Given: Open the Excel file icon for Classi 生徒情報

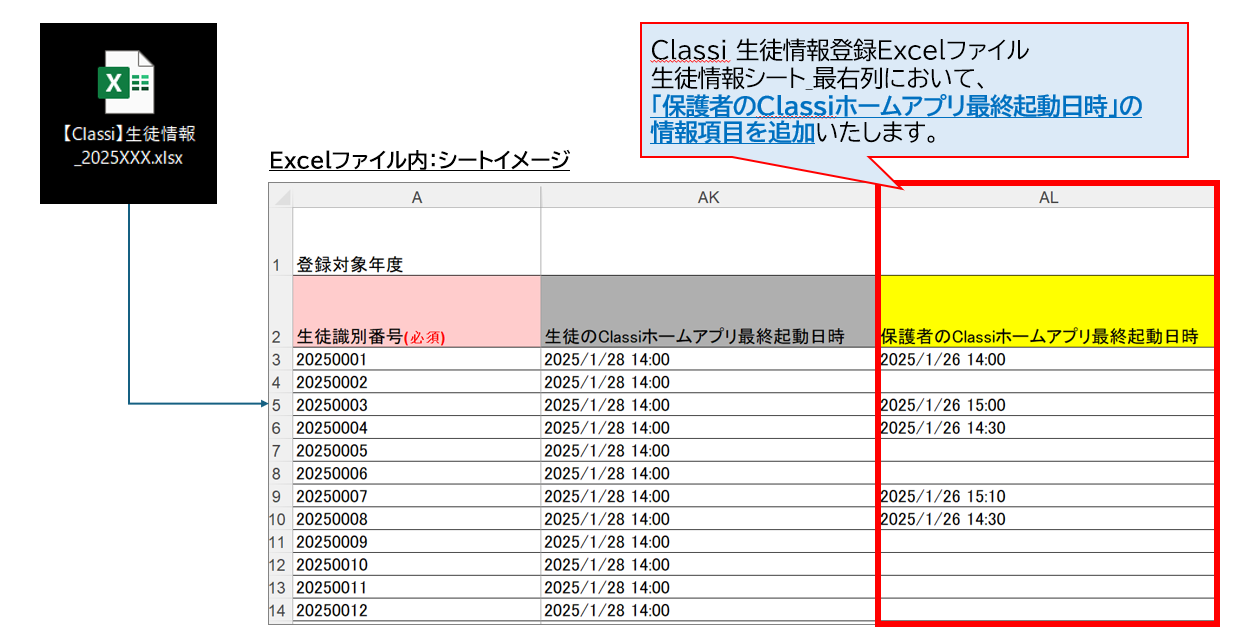Looking at the screenshot, I should (x=125, y=81).
